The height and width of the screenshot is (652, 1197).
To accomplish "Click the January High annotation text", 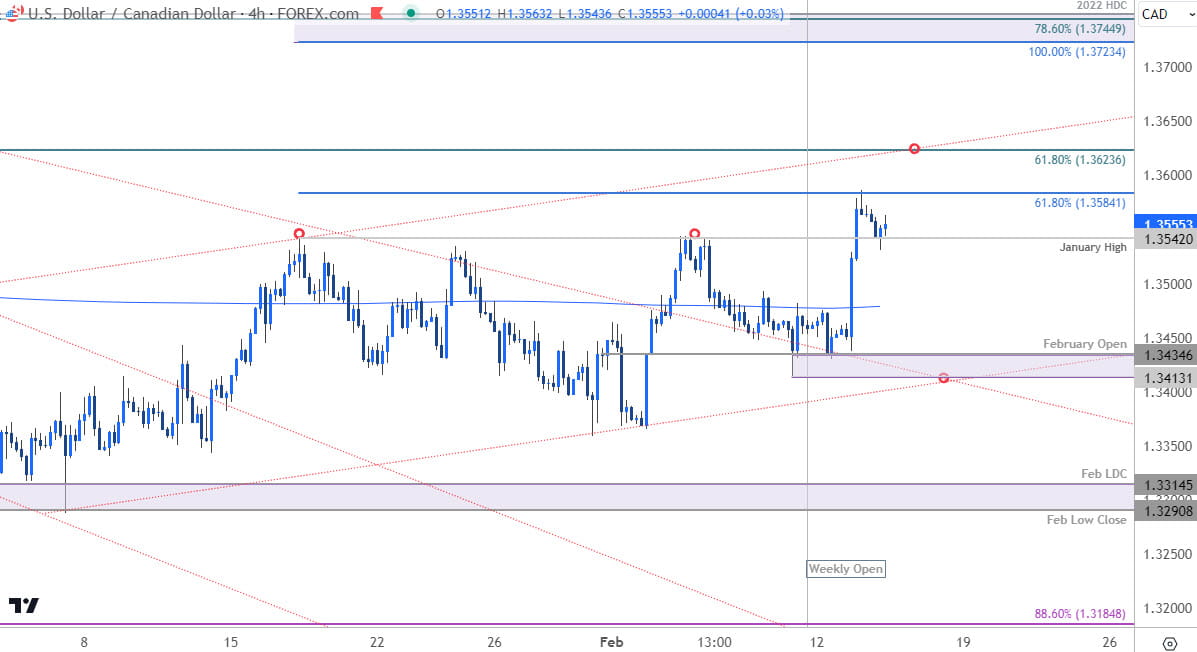I will (x=1092, y=247).
